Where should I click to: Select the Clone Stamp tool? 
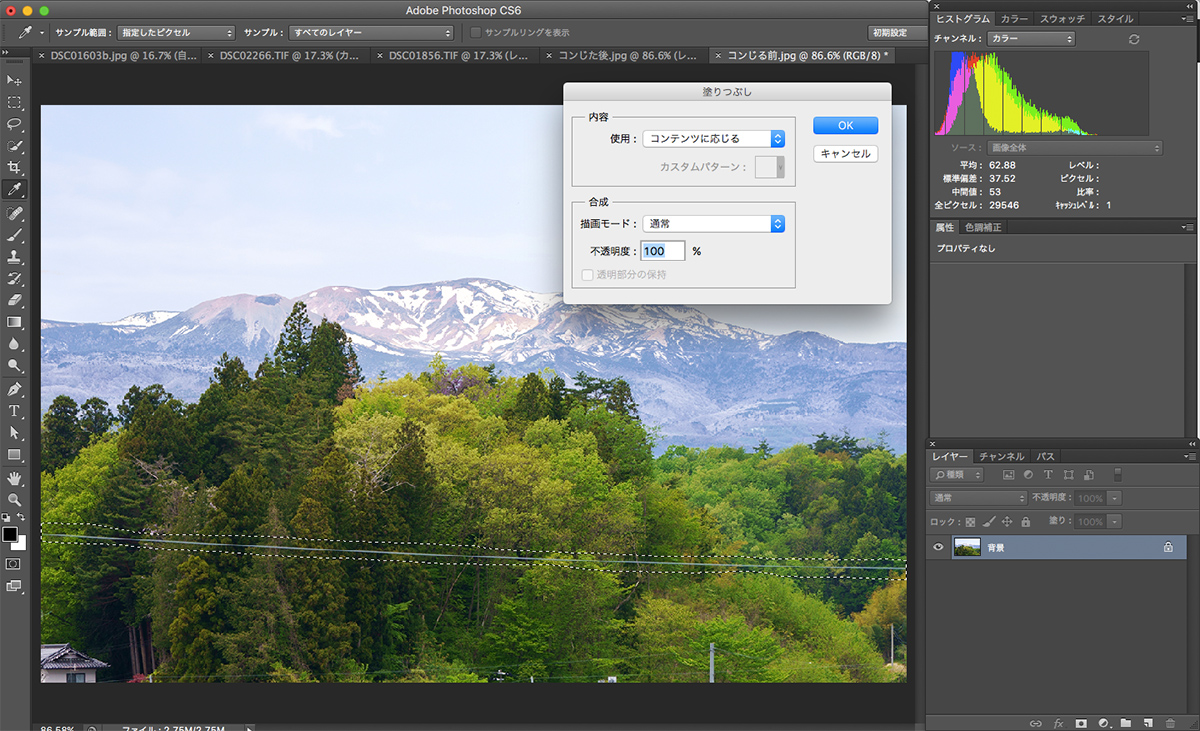[x=14, y=258]
